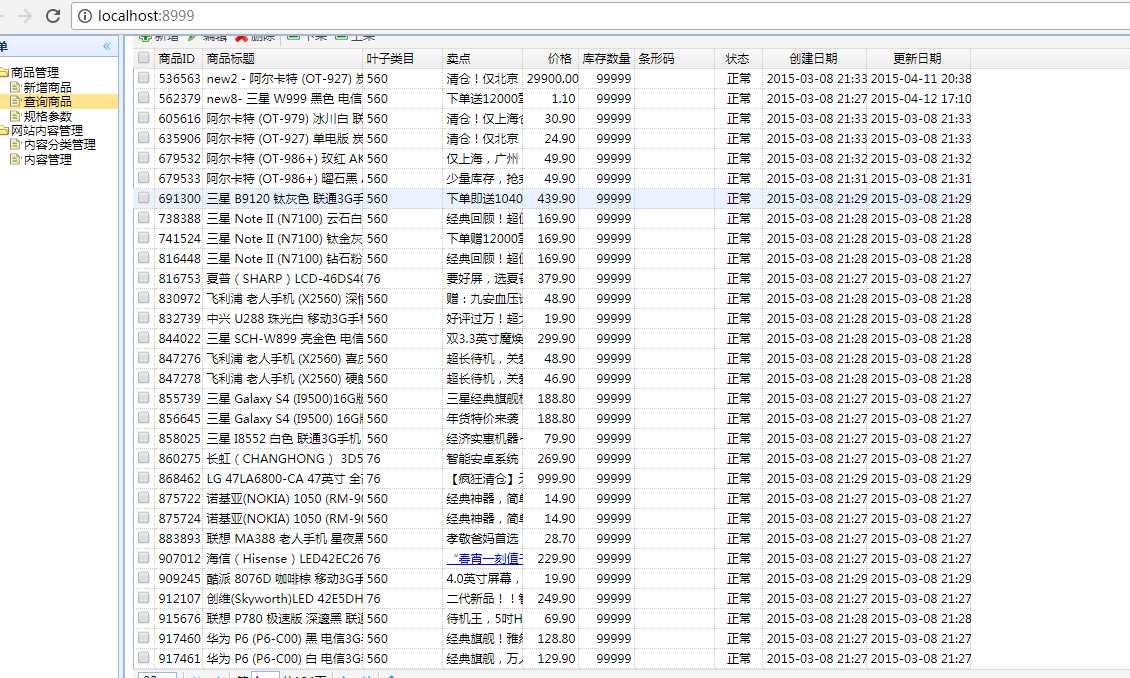Click the page icon beside 查询商品
This screenshot has height=678, width=1130.
tap(15, 102)
